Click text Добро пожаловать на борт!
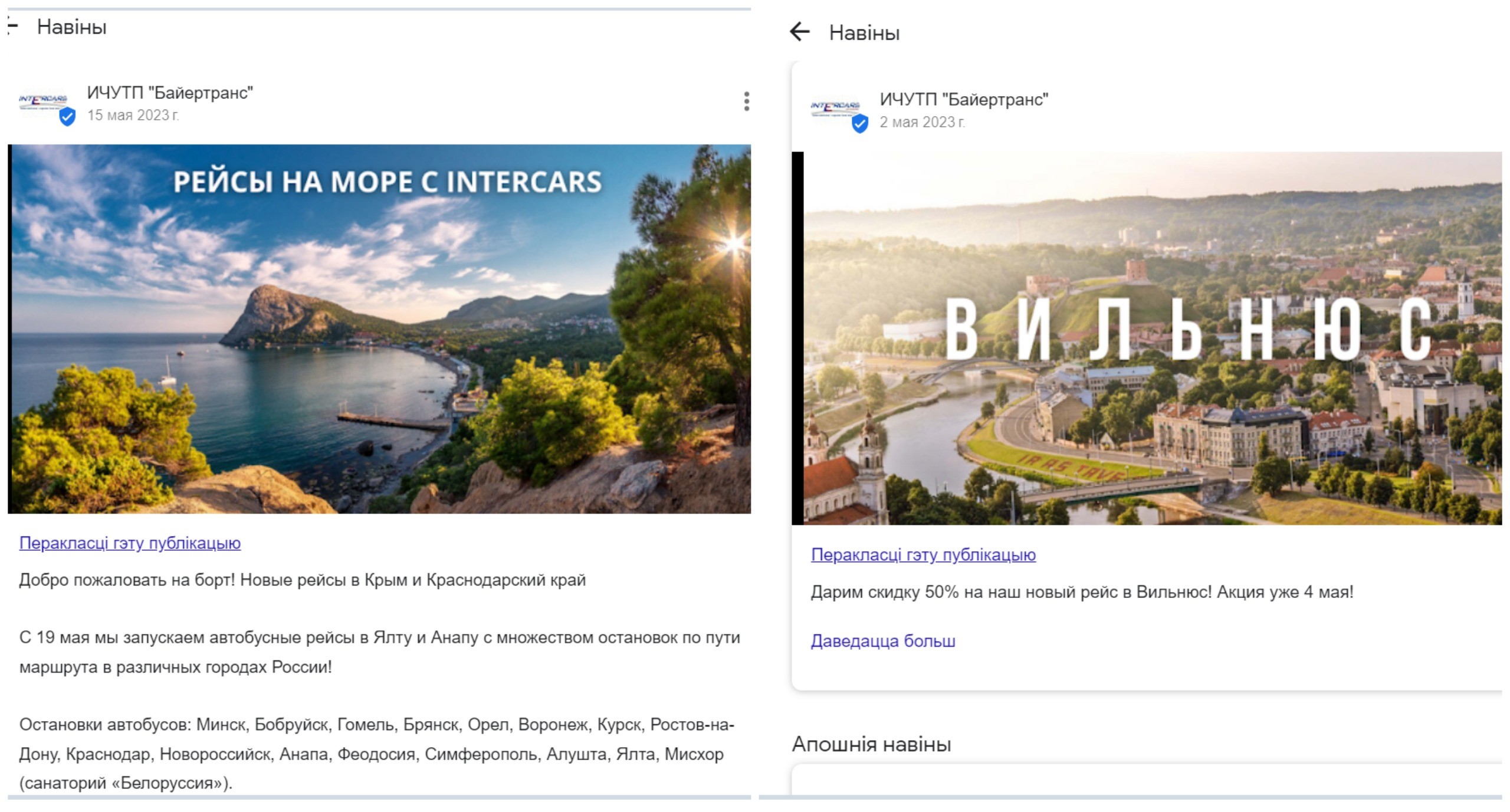The width and height of the screenshot is (1510, 812). click(x=127, y=580)
